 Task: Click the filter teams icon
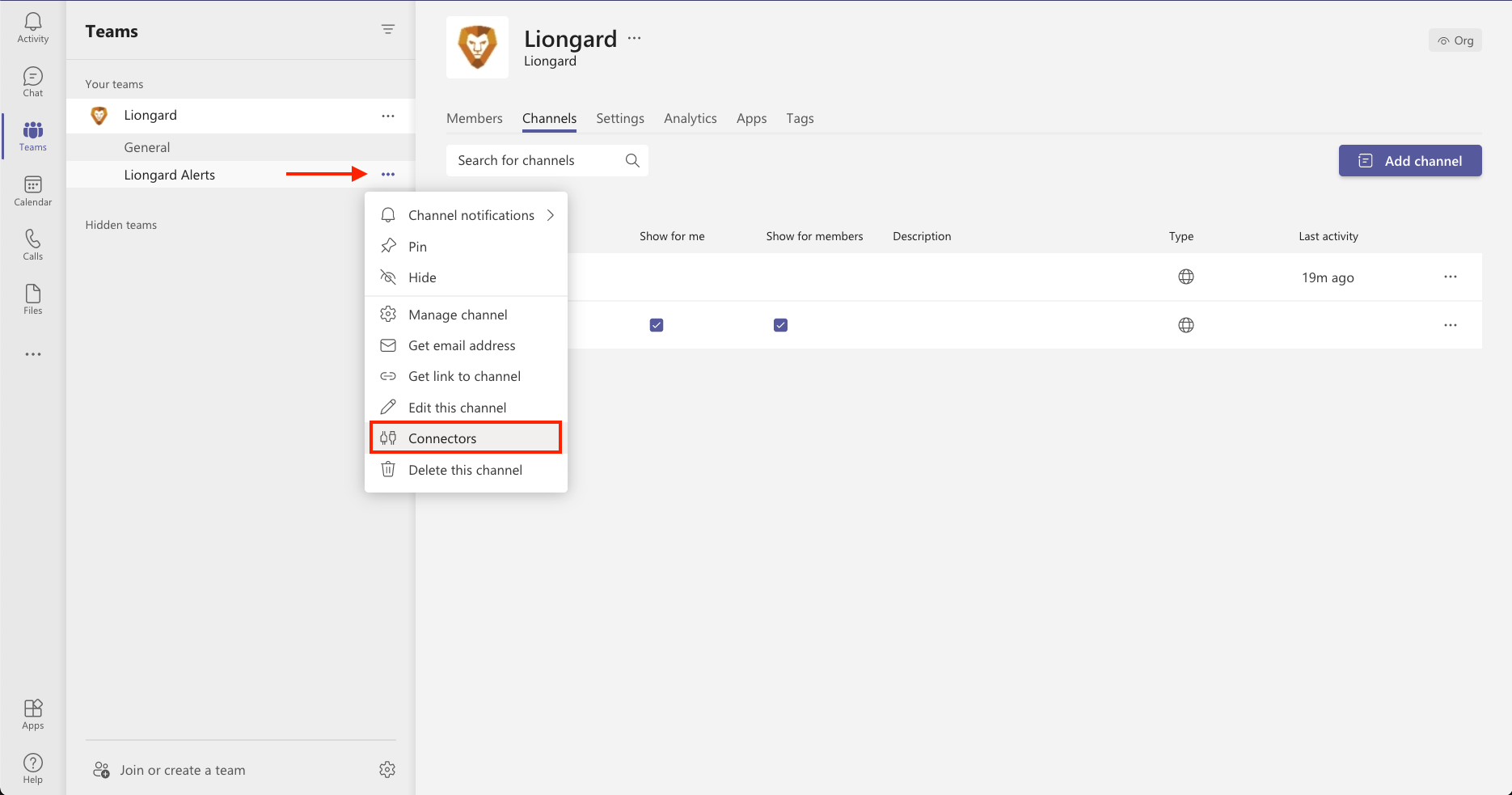point(388,29)
